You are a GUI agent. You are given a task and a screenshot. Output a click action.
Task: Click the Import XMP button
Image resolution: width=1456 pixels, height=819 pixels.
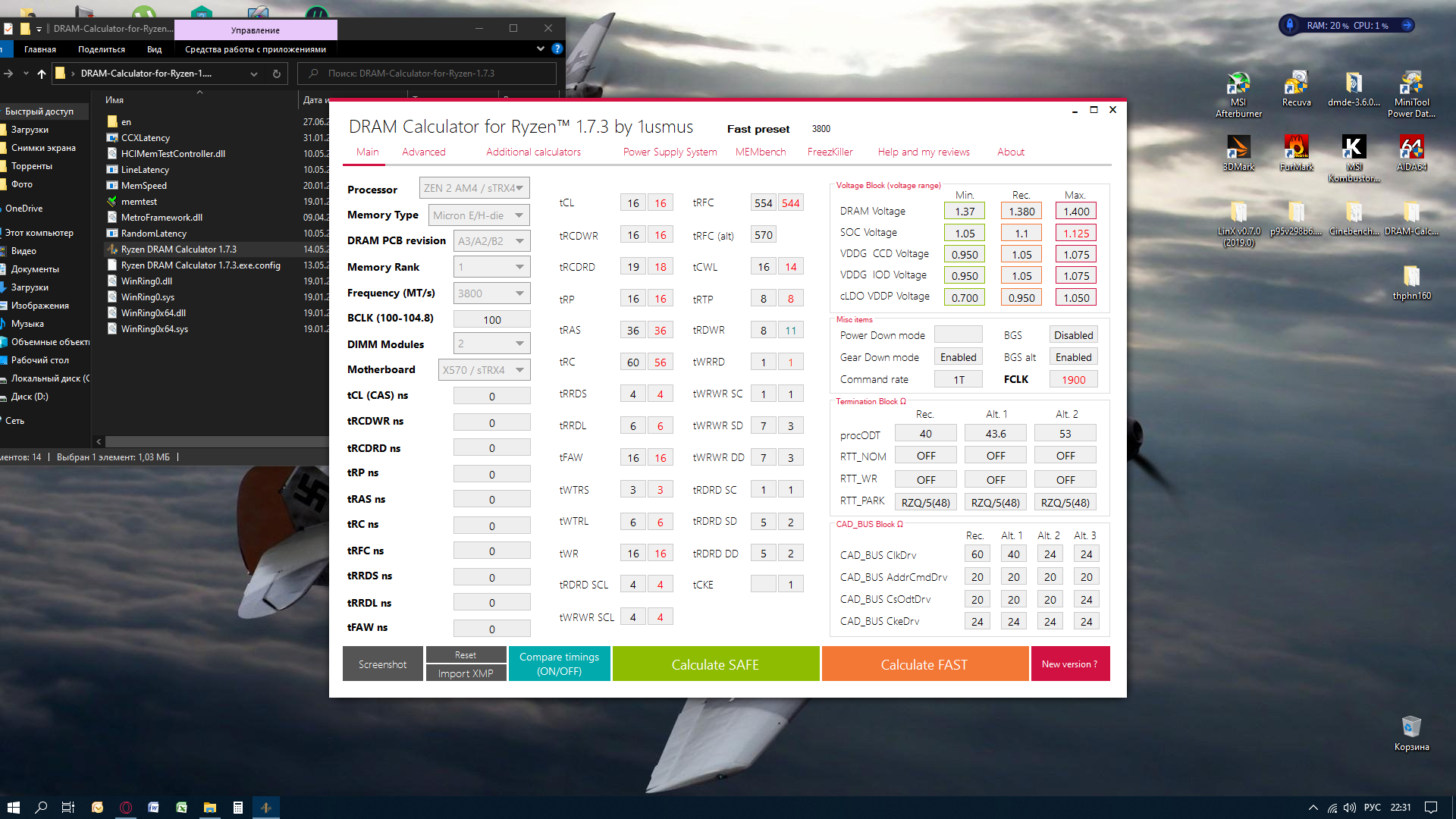click(x=466, y=673)
